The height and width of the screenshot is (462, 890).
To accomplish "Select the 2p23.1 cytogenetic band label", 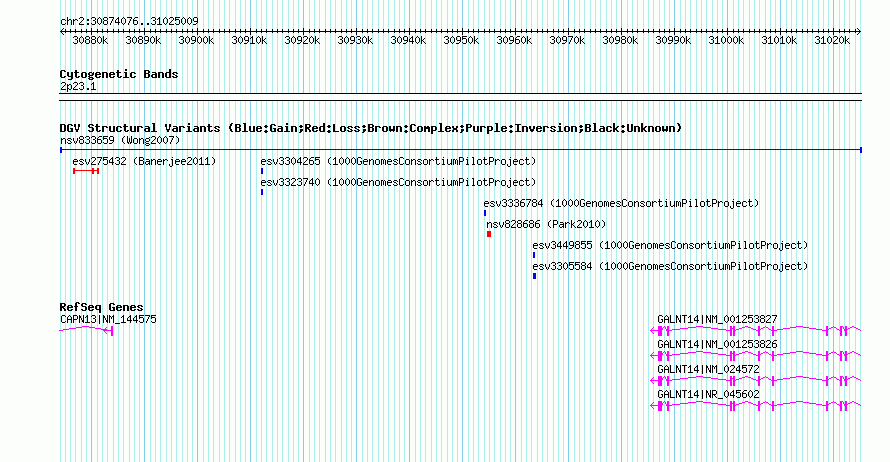I will click(x=78, y=86).
